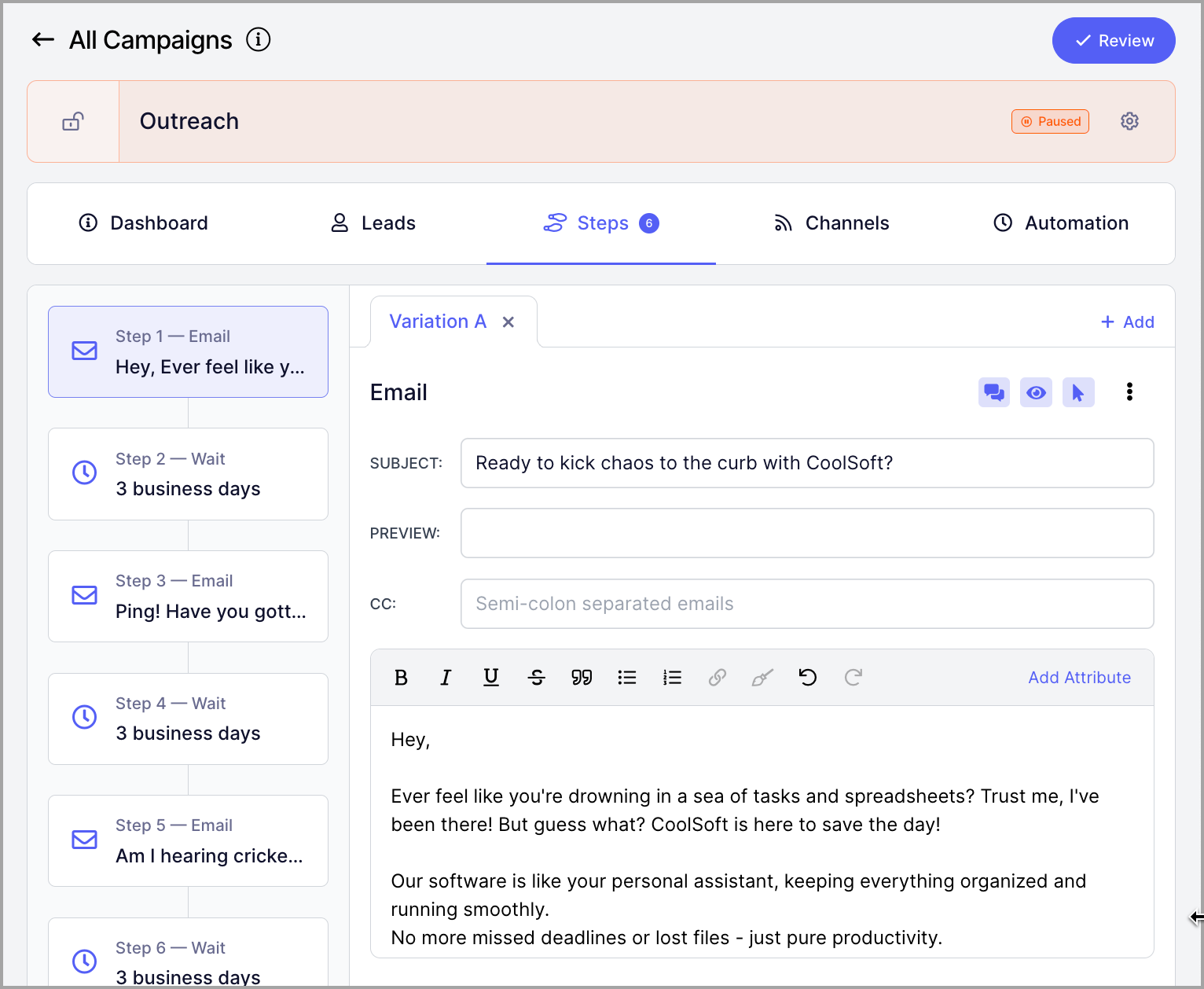The height and width of the screenshot is (989, 1204).
Task: Click the 'Hey,' line in email body
Action: point(410,740)
